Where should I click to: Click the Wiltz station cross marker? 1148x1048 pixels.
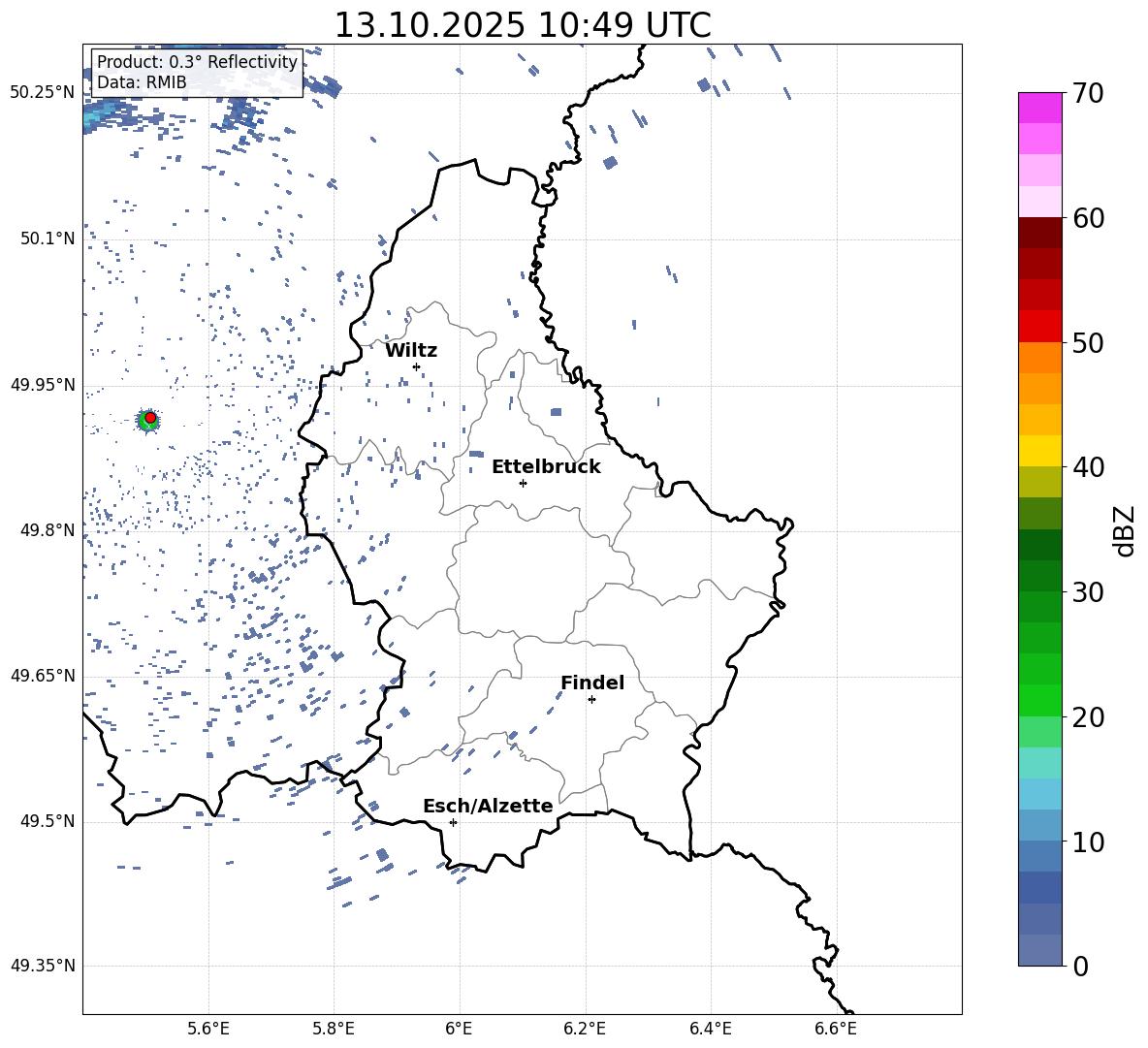coord(417,366)
